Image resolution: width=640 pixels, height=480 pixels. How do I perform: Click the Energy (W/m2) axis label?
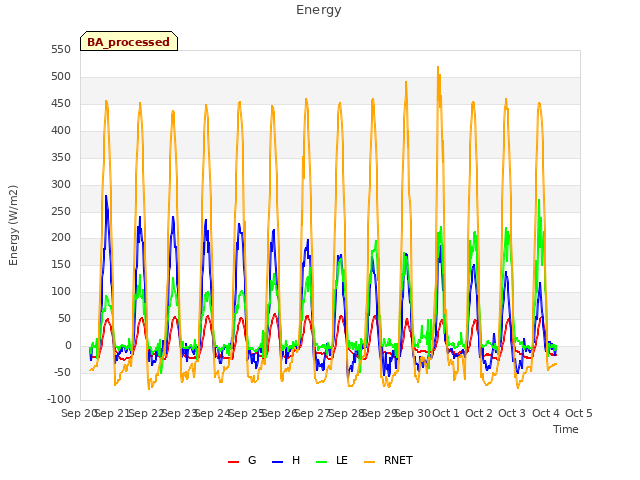(x=13, y=225)
